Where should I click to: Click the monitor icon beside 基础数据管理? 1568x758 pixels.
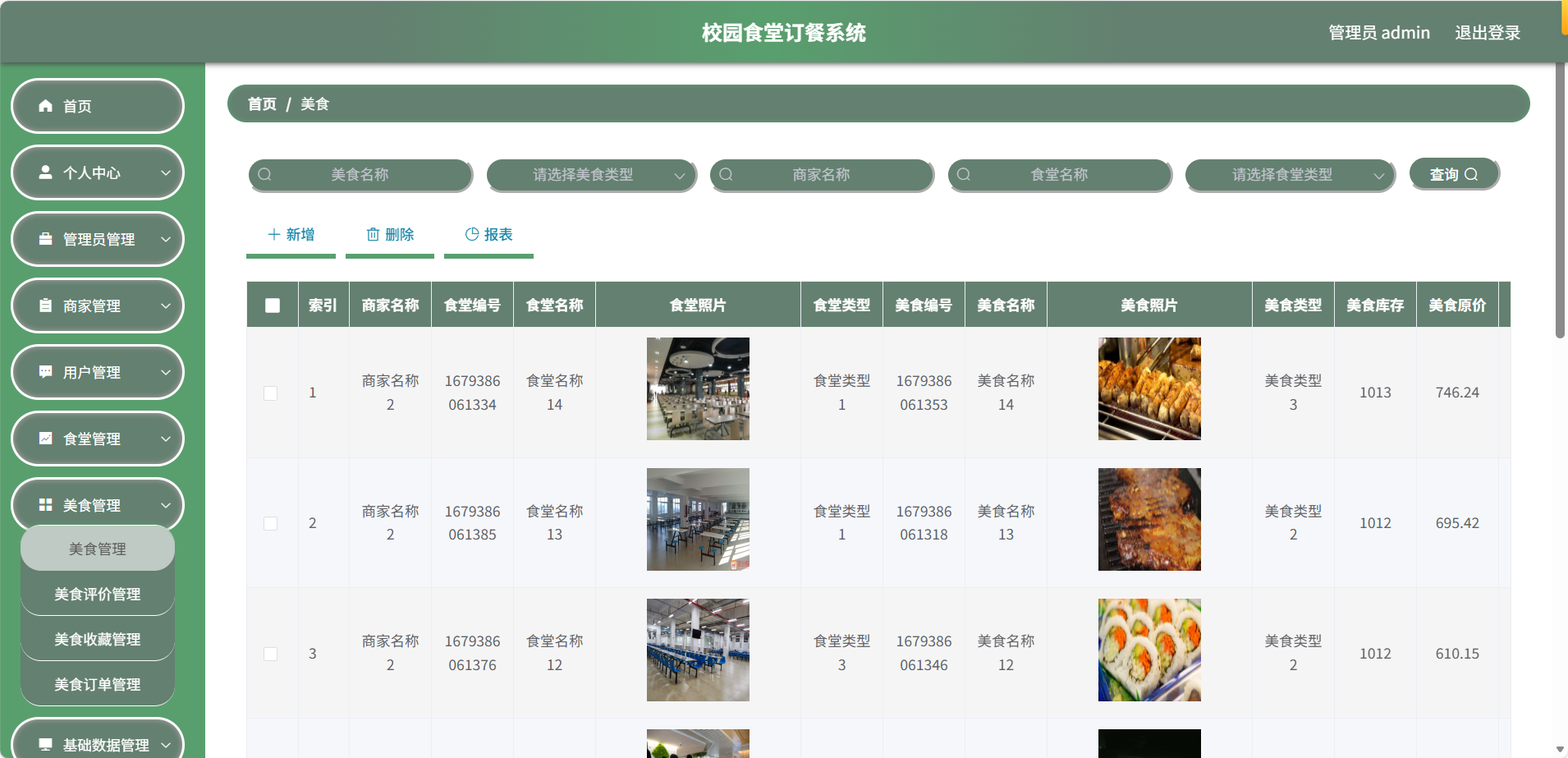[x=46, y=745]
